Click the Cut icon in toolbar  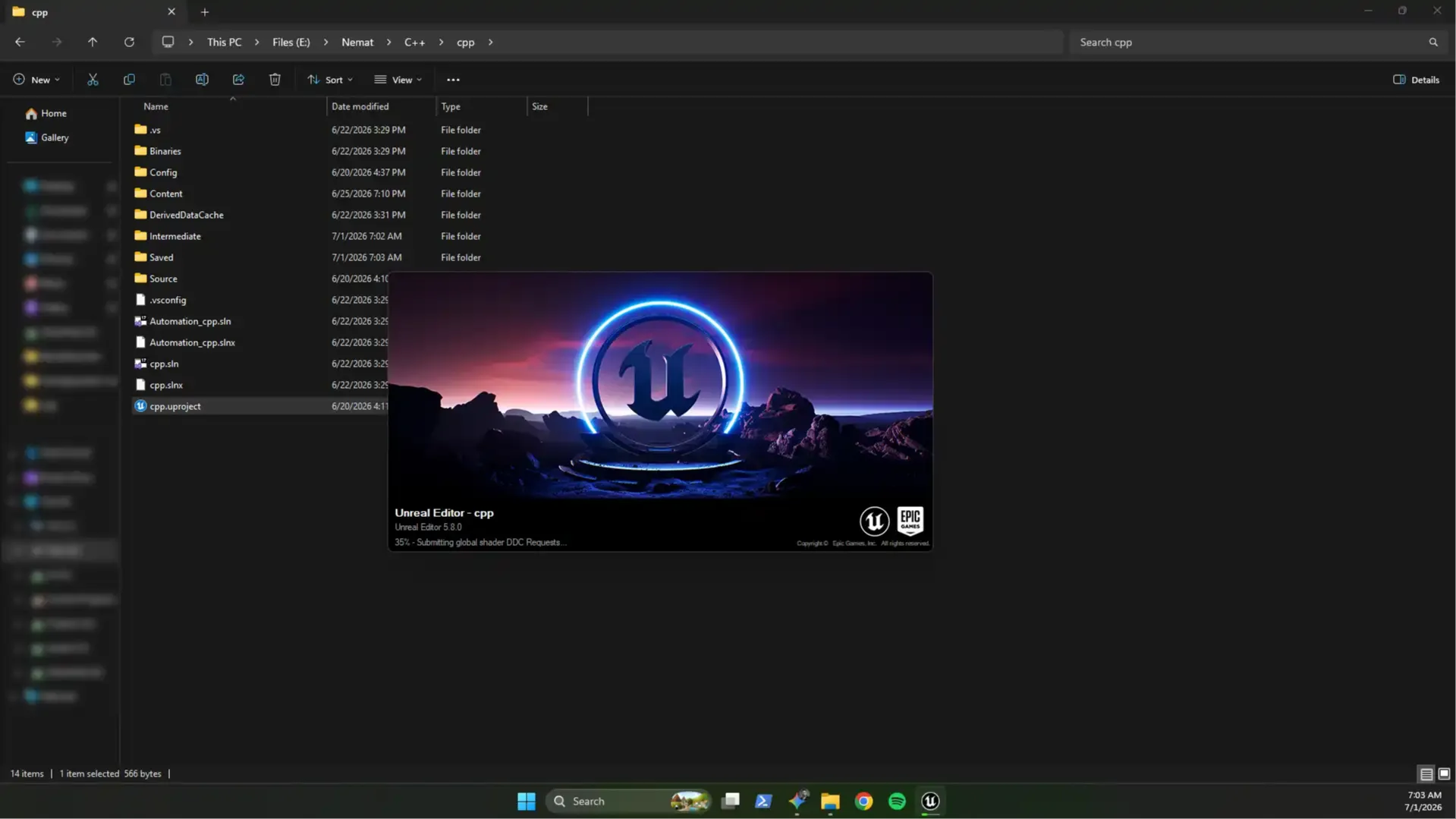click(x=93, y=80)
